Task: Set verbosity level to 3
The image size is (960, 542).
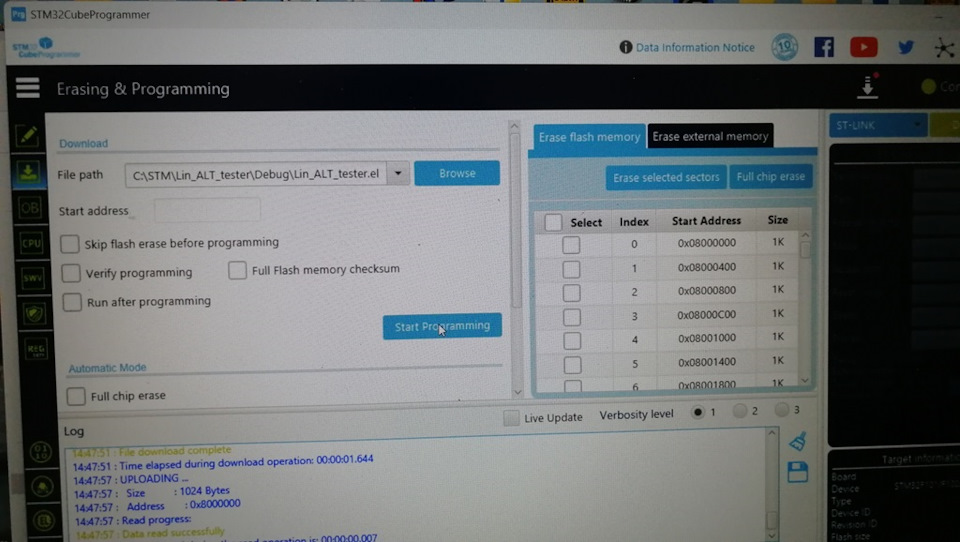Action: pyautogui.click(x=782, y=410)
